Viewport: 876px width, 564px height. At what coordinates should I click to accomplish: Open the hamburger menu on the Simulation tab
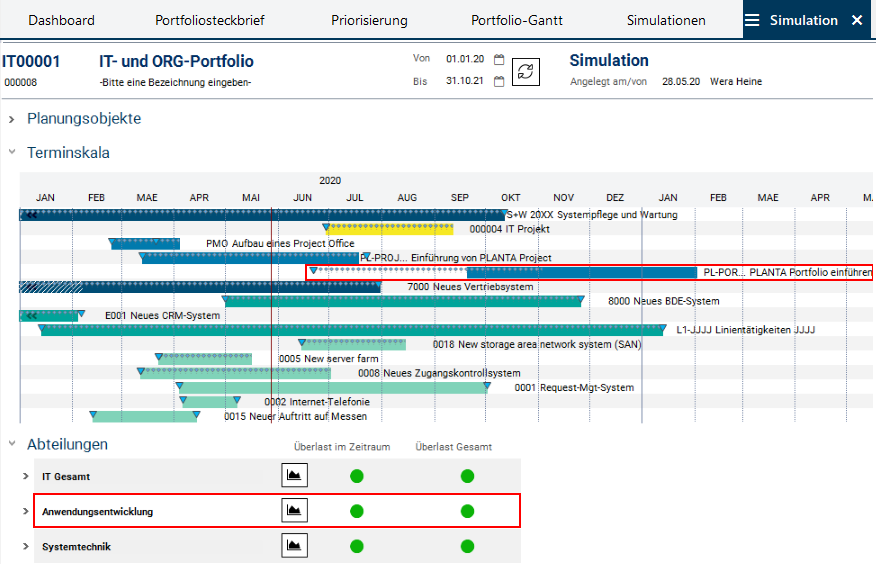753,20
